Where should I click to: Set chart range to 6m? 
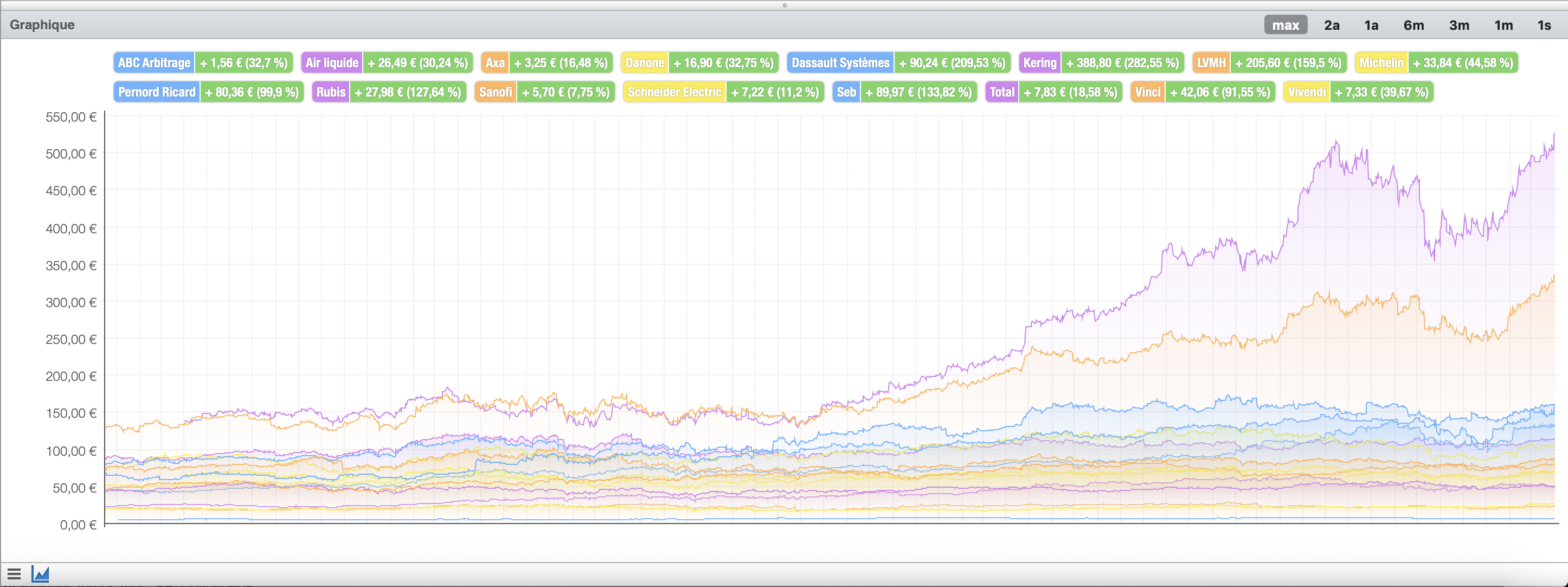pos(1413,25)
